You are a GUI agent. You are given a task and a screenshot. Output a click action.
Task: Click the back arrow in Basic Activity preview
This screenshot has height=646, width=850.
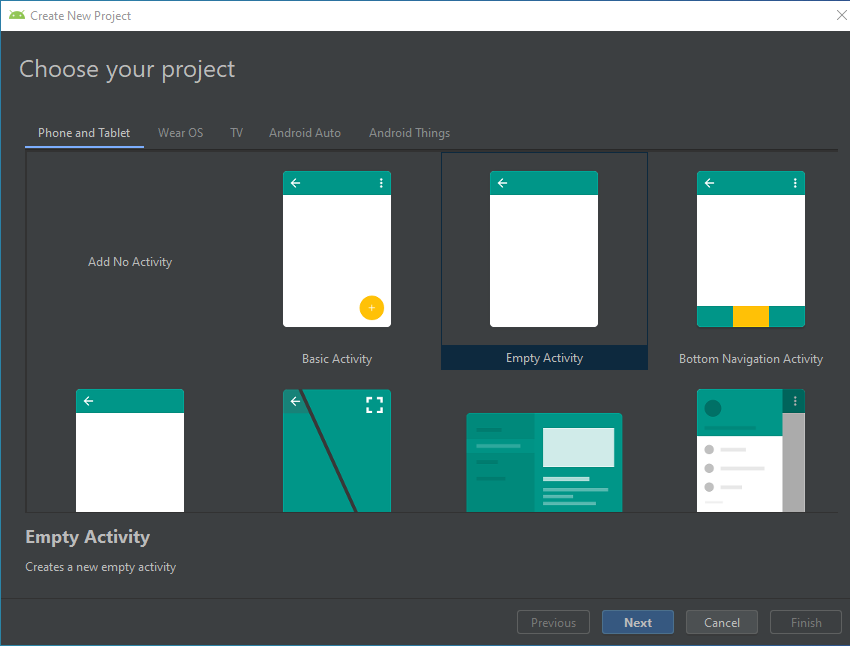coord(295,183)
